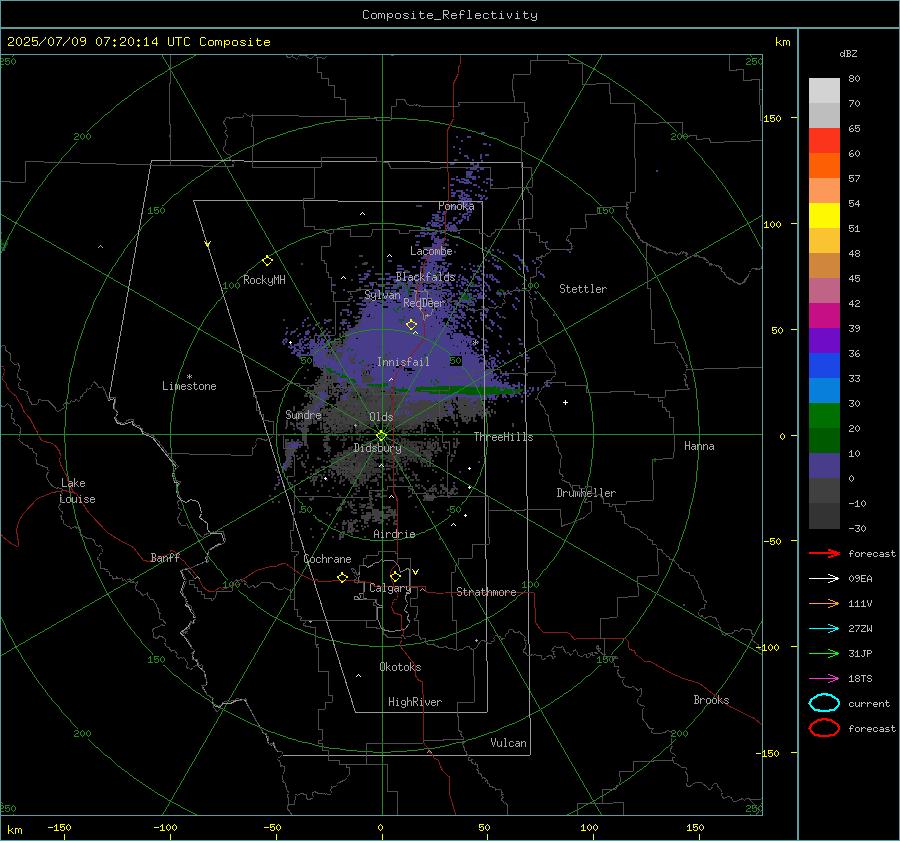Image resolution: width=900 pixels, height=841 pixels.
Task: Click the Calgary city label
Action: [390, 588]
